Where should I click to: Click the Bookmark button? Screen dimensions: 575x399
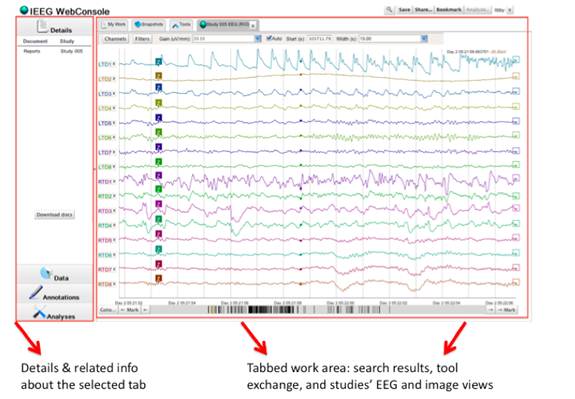pyautogui.click(x=448, y=10)
